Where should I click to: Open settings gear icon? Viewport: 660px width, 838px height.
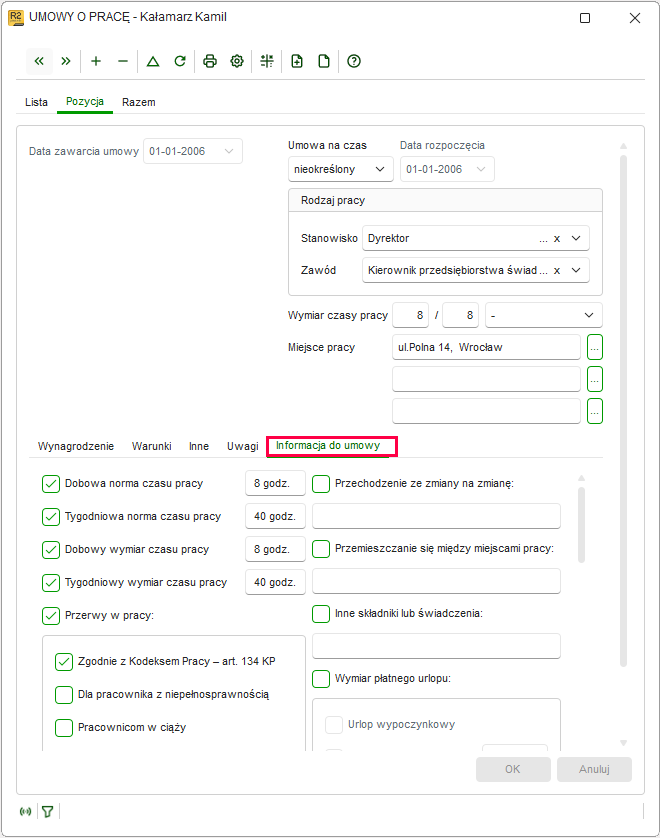(237, 61)
